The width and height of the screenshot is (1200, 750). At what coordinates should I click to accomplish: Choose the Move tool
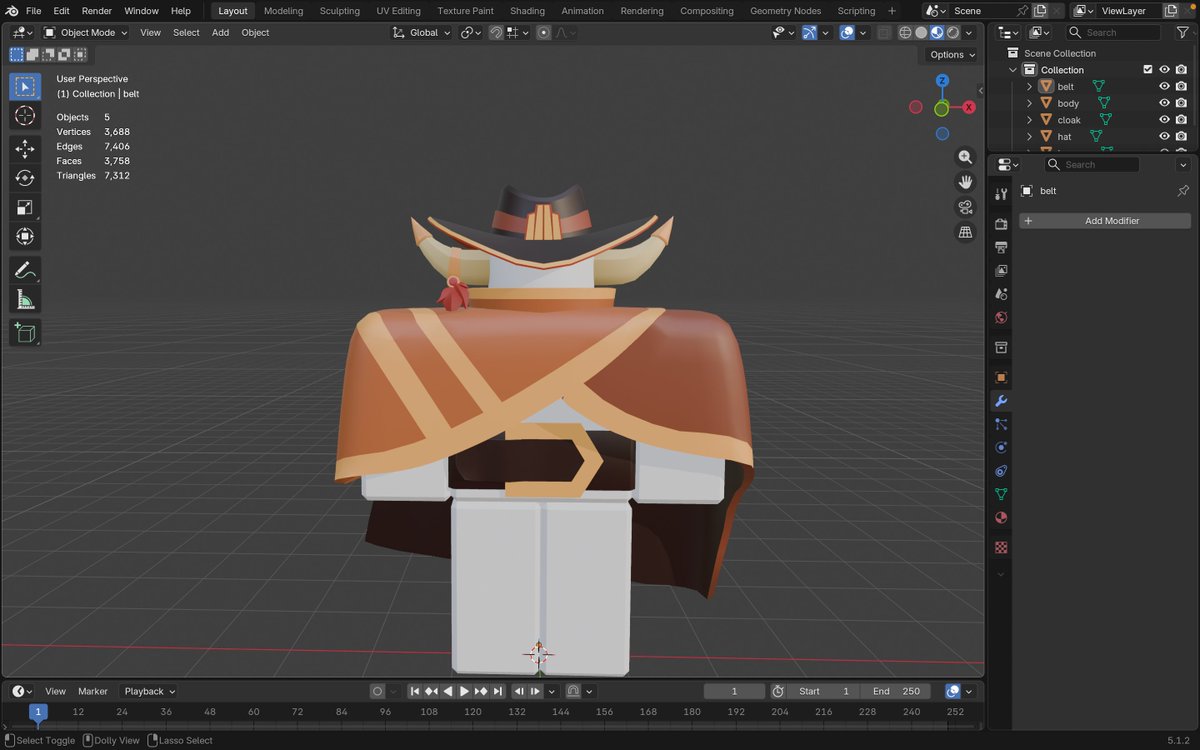[x=25, y=149]
